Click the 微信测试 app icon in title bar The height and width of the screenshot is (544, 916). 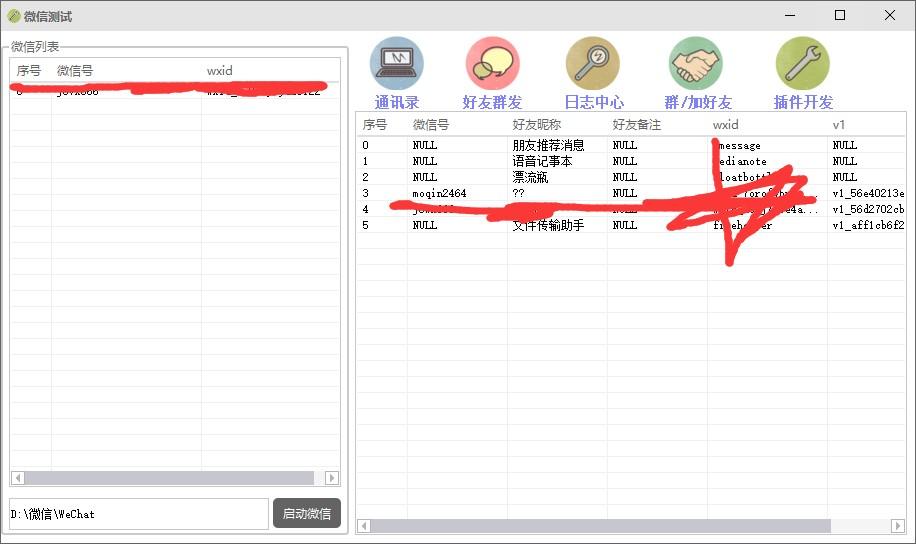click(14, 16)
